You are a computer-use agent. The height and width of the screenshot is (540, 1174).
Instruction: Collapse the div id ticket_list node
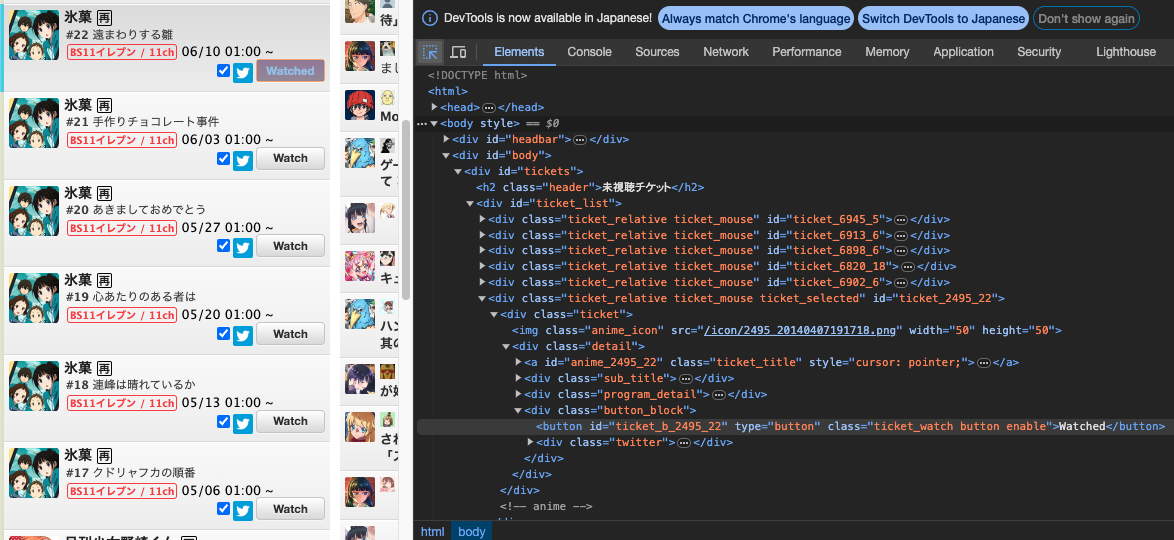click(470, 204)
